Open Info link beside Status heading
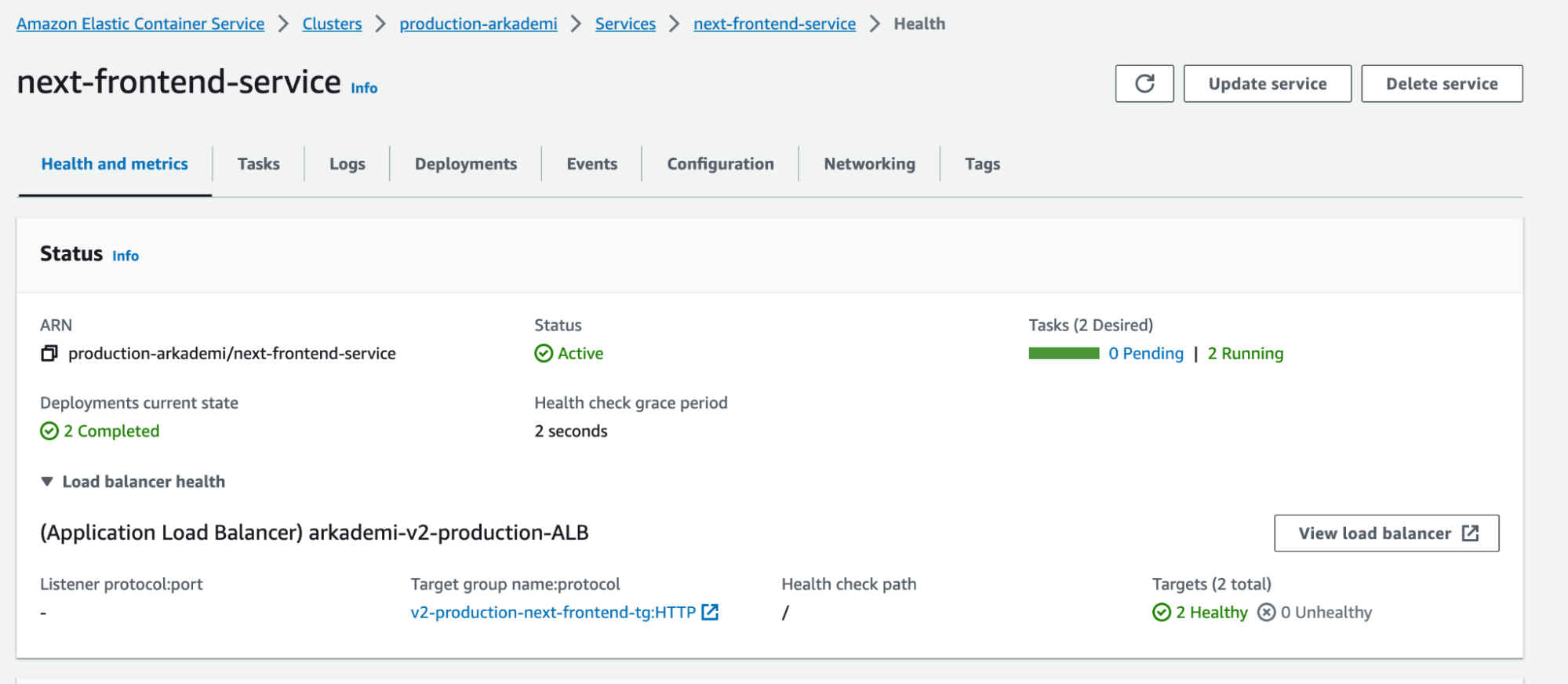 [126, 256]
